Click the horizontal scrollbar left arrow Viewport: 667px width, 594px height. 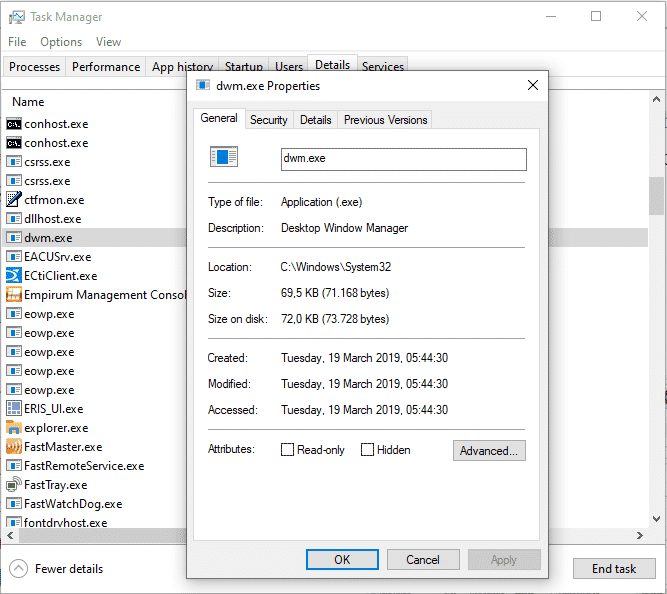click(10, 535)
